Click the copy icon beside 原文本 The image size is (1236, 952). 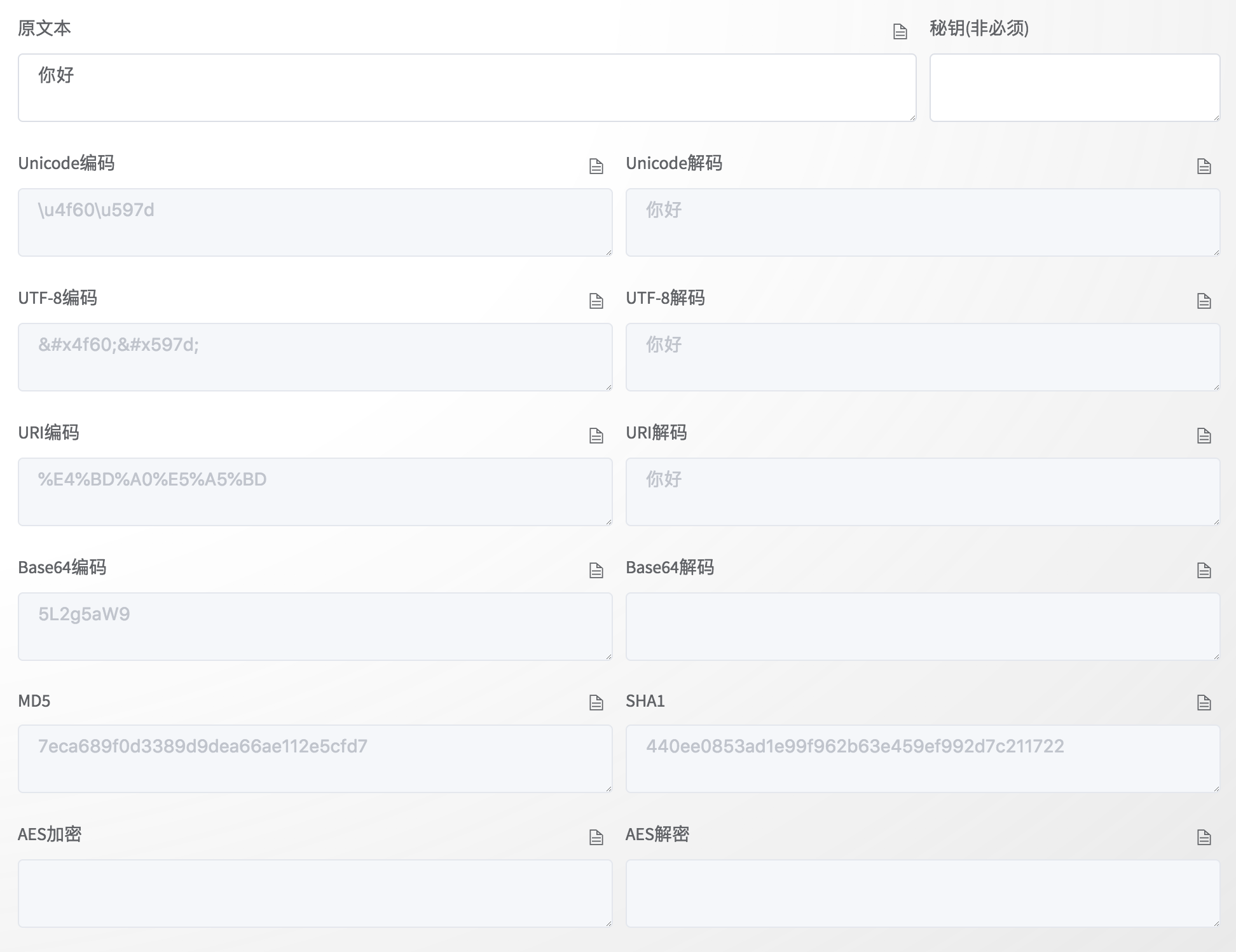(900, 32)
